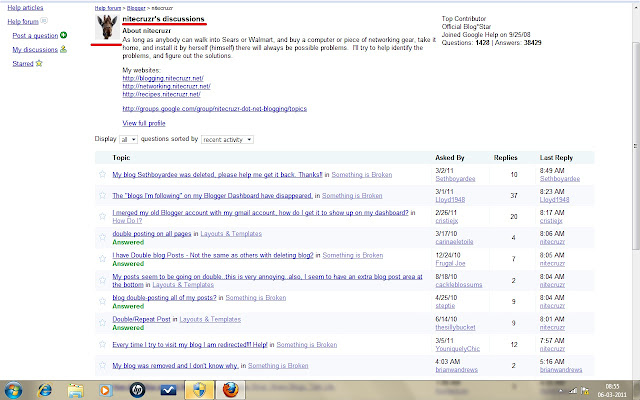Star the "I have Double blog Posts" topic
640x400 pixels.
coord(102,258)
